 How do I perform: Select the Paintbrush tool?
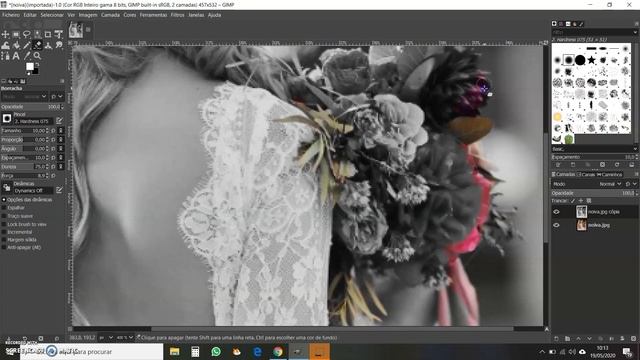[27, 45]
